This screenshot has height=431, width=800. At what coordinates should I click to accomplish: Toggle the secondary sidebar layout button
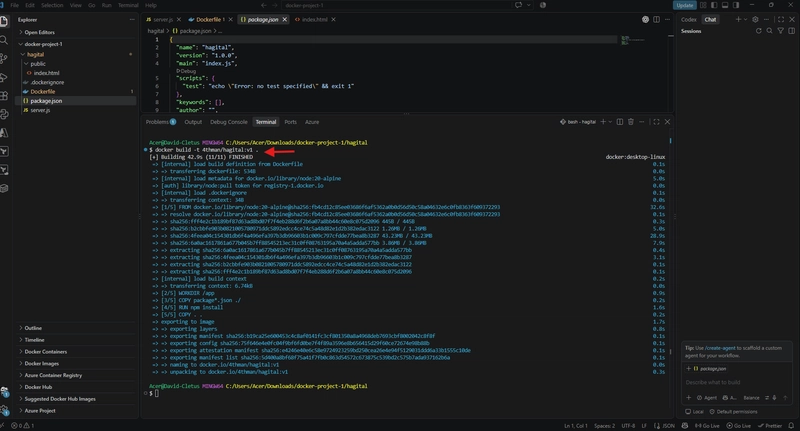coord(736,5)
